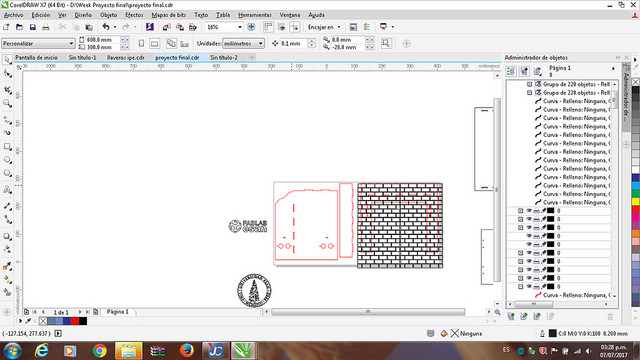Open the undo history dropdown arrow
The image size is (640, 360).
[115, 27]
